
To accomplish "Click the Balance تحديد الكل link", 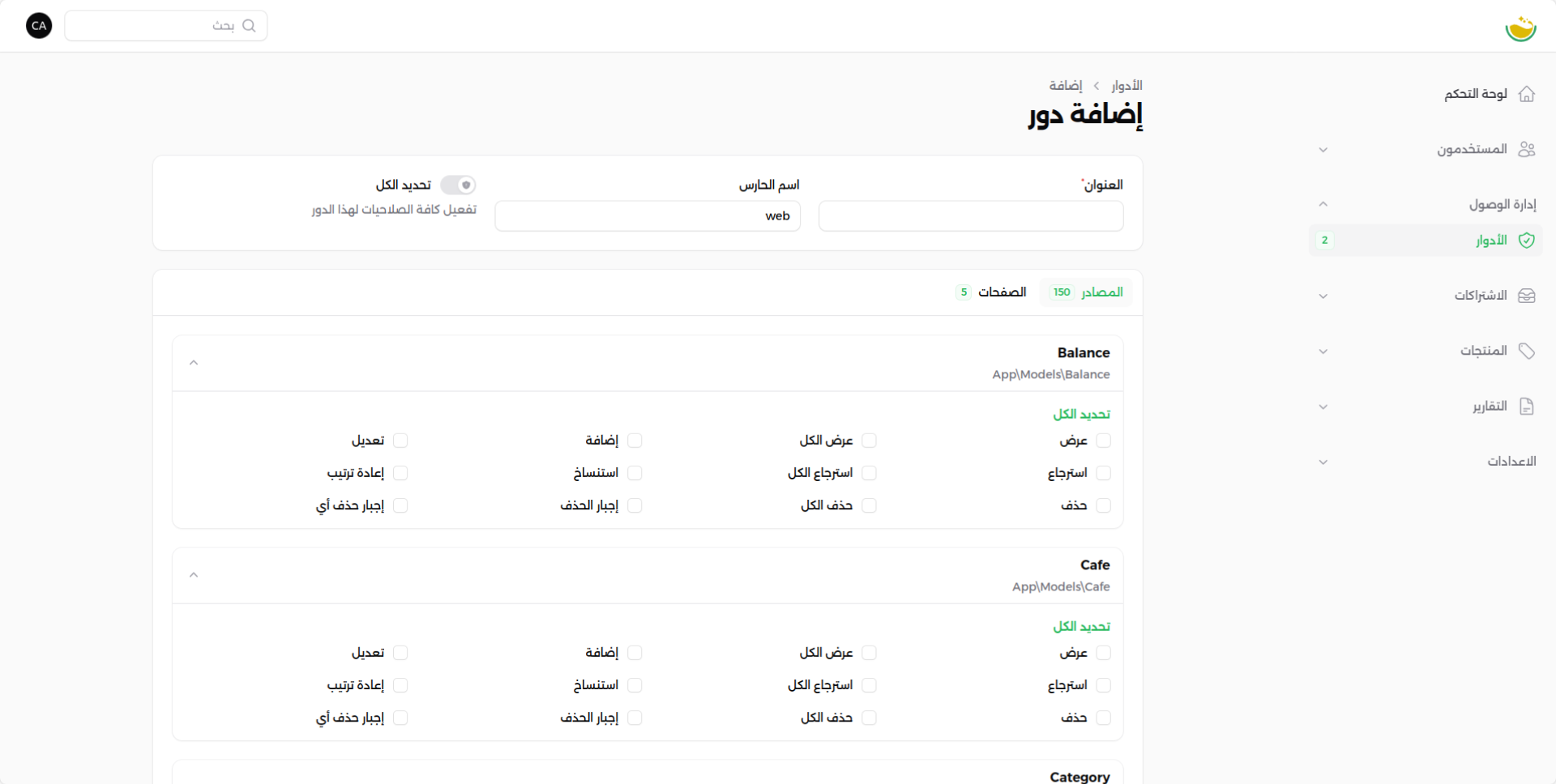I will [x=1082, y=415].
